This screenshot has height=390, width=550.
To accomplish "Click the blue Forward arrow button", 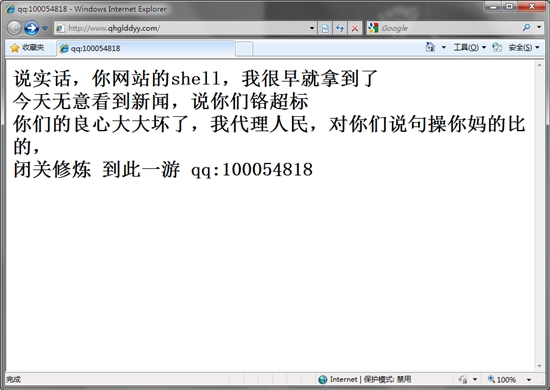I will [x=31, y=28].
